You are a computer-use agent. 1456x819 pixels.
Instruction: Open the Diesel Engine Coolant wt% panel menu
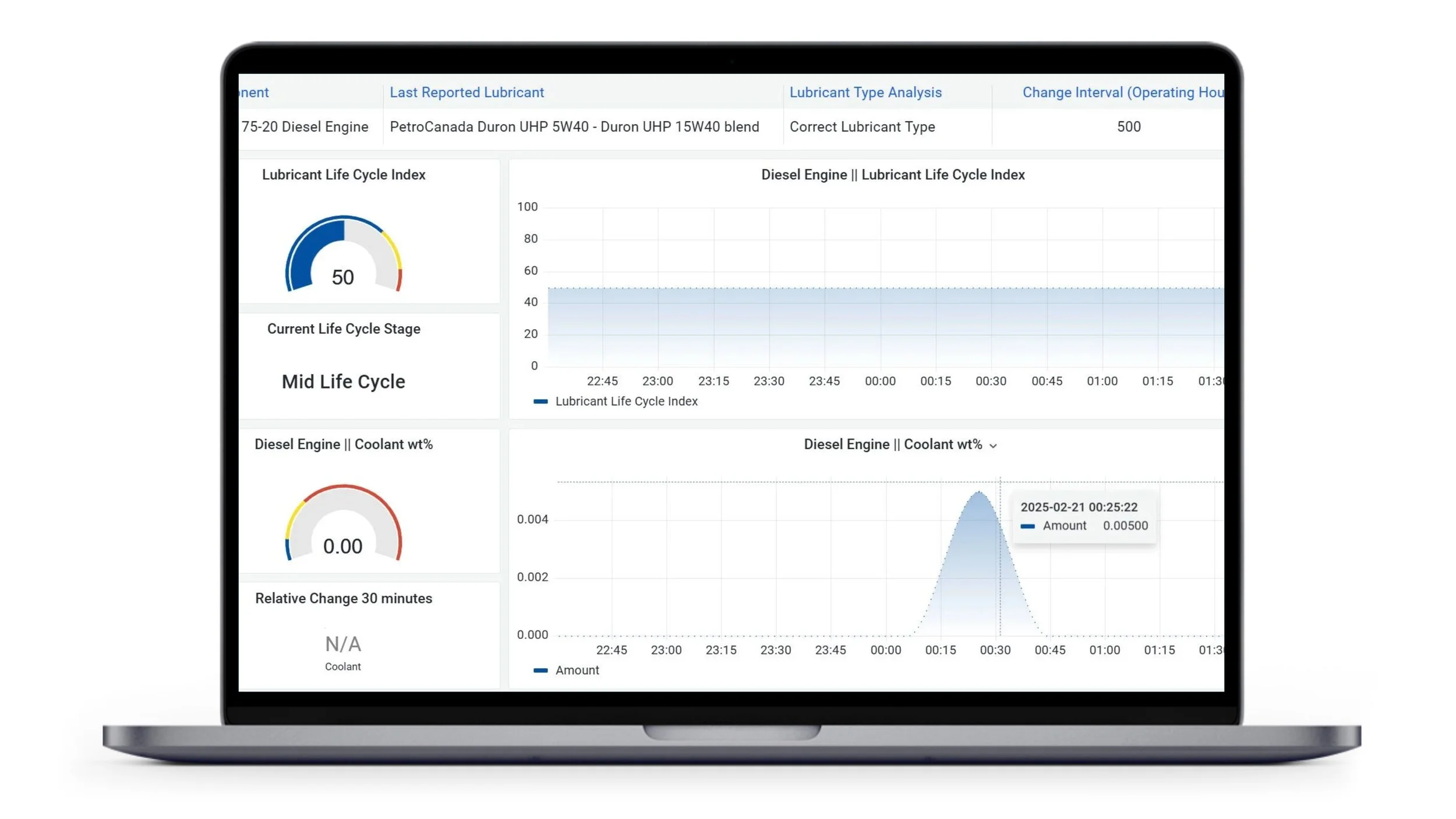tap(994, 444)
